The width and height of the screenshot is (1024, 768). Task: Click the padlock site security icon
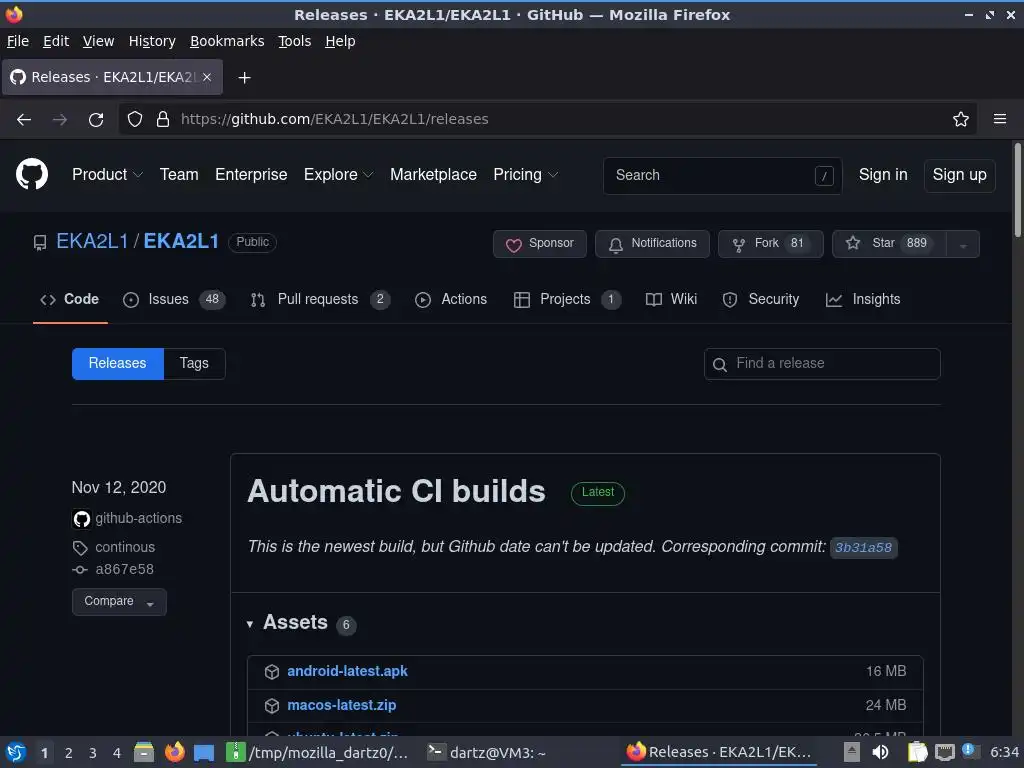tap(163, 120)
